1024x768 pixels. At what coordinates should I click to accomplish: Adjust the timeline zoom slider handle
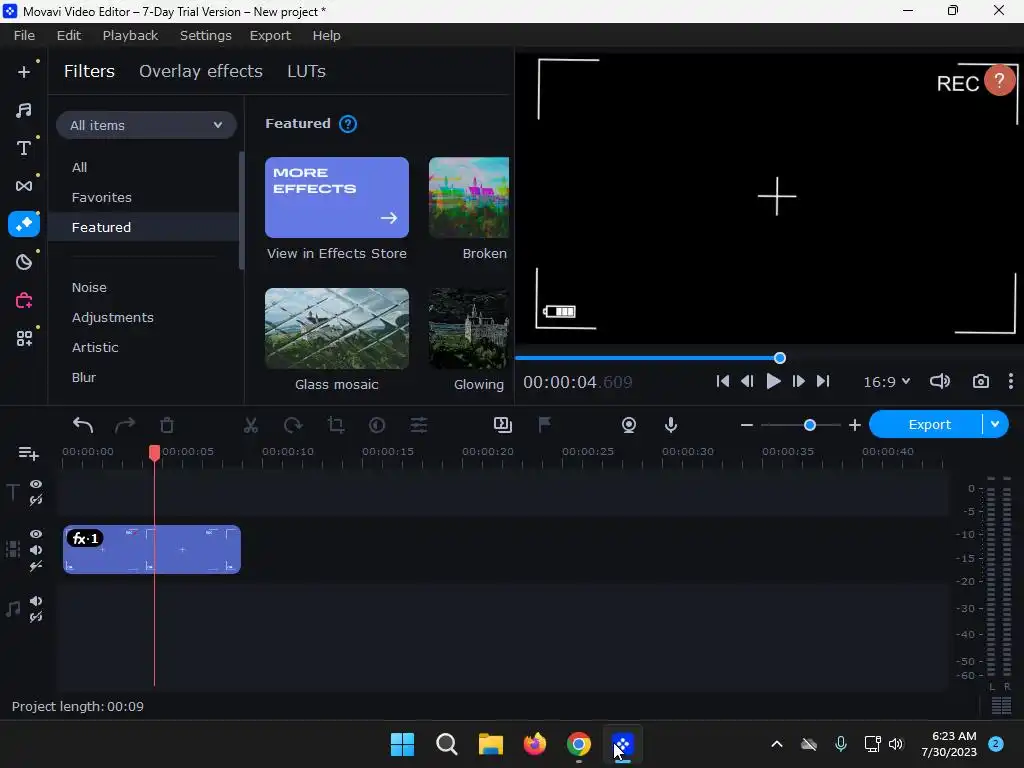coord(810,425)
